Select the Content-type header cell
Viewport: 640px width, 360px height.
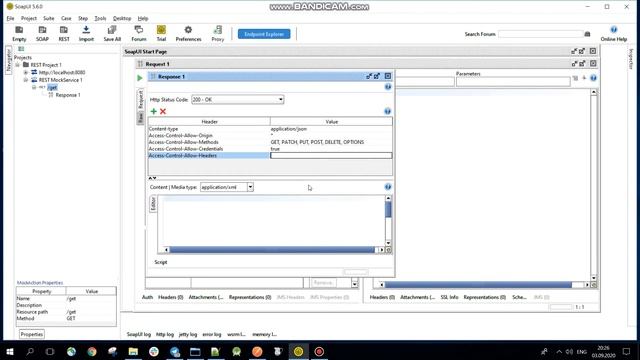(x=209, y=129)
